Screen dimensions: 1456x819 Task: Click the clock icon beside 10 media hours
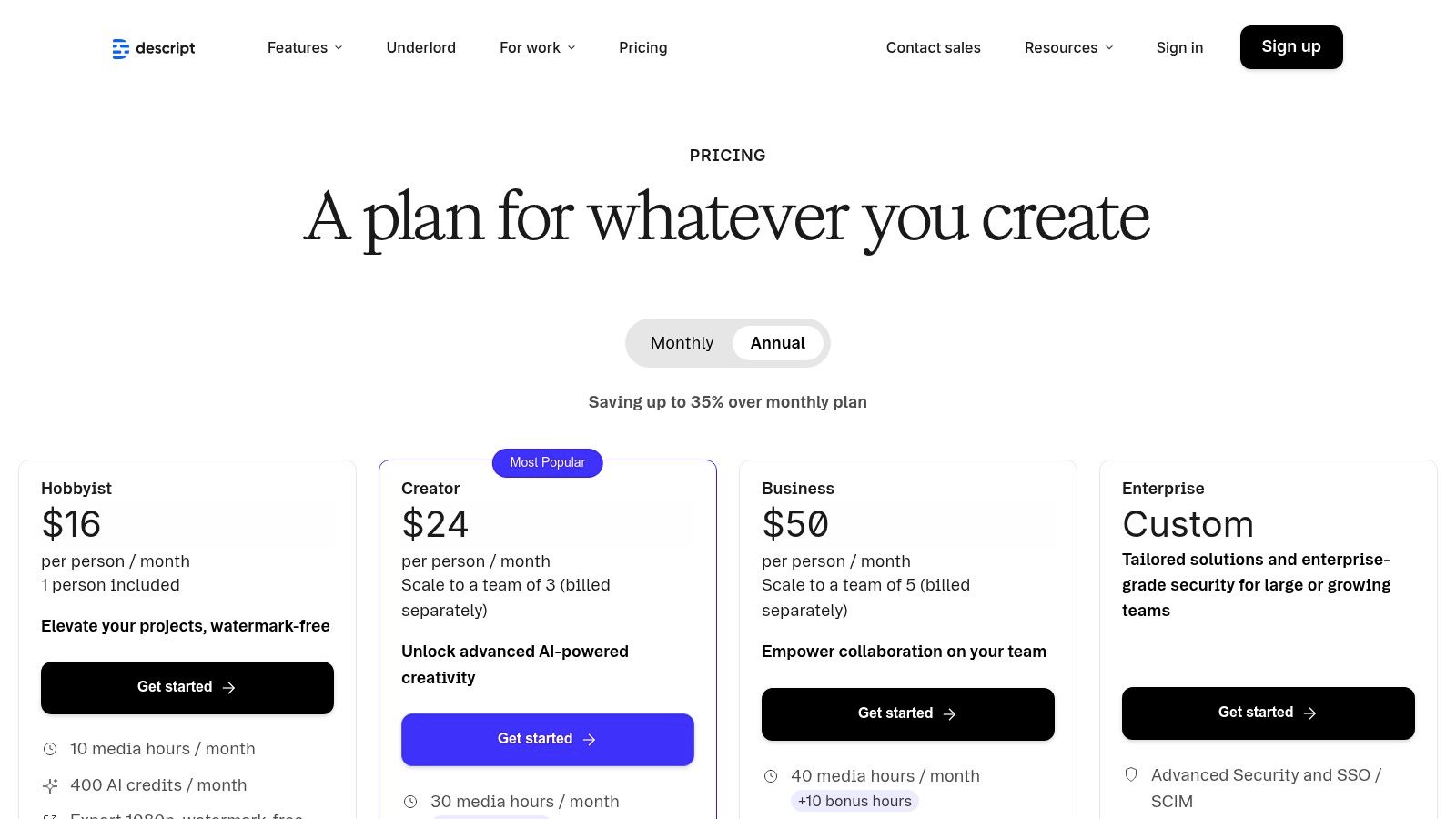50,748
